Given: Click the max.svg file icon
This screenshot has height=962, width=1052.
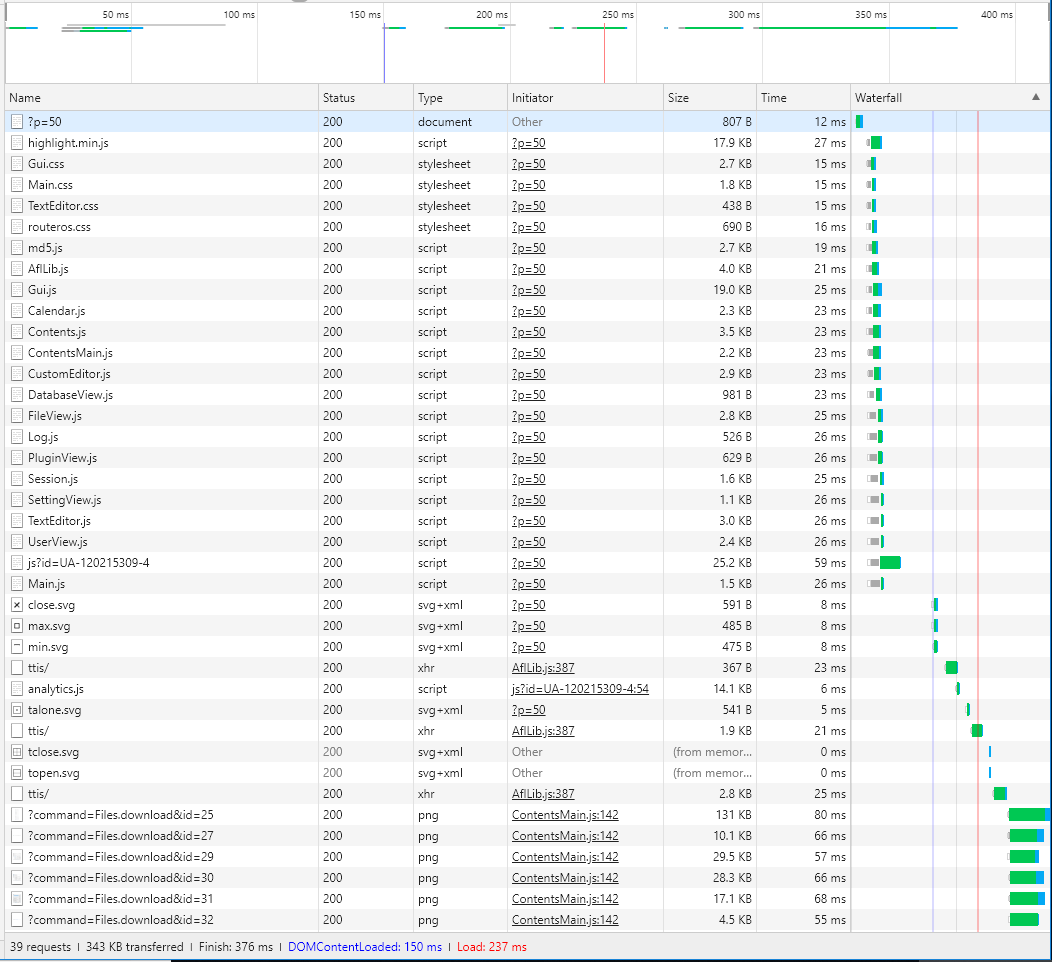Looking at the screenshot, I should [x=17, y=626].
